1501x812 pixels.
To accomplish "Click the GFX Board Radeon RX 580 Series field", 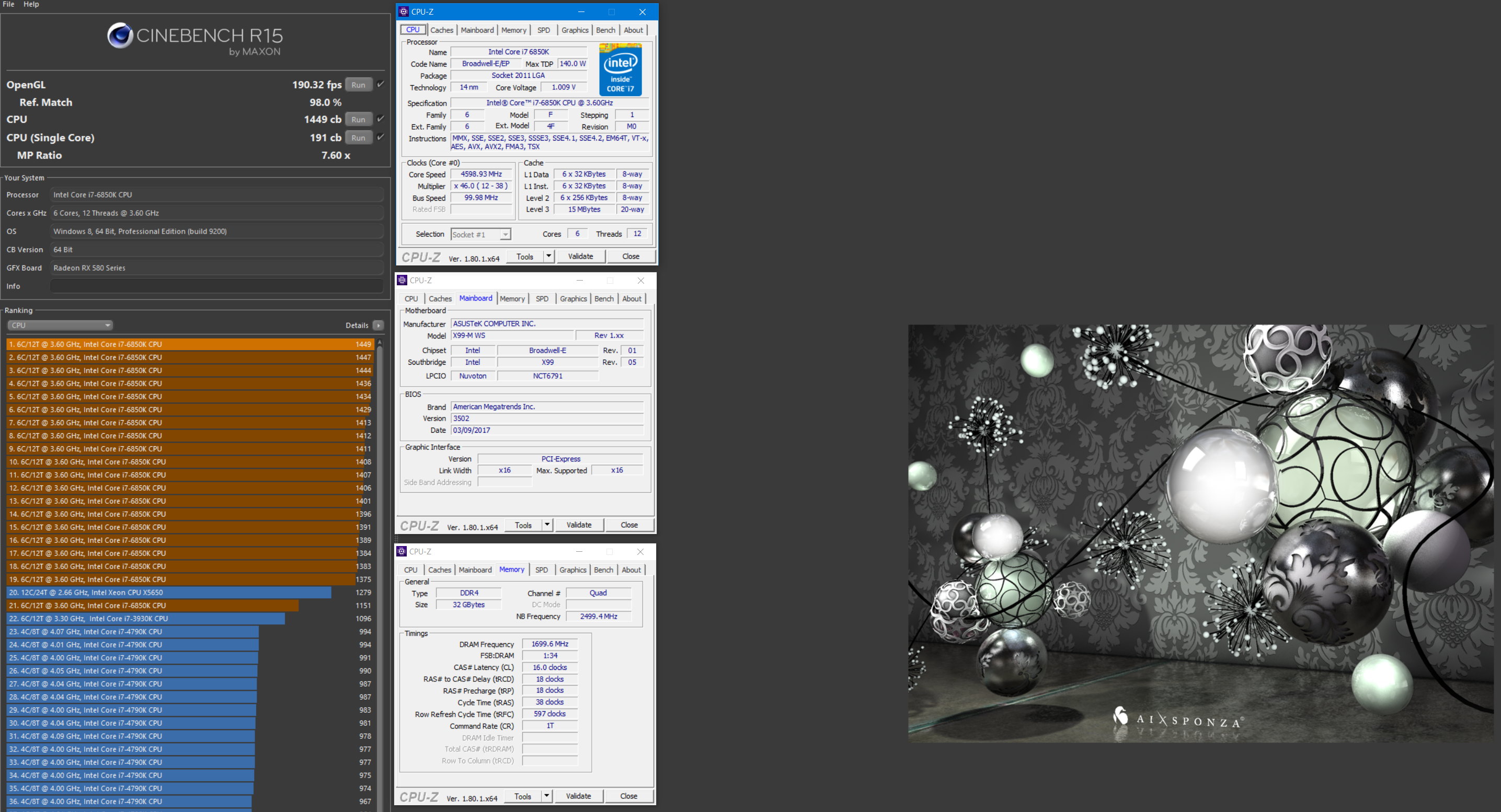I will click(217, 268).
